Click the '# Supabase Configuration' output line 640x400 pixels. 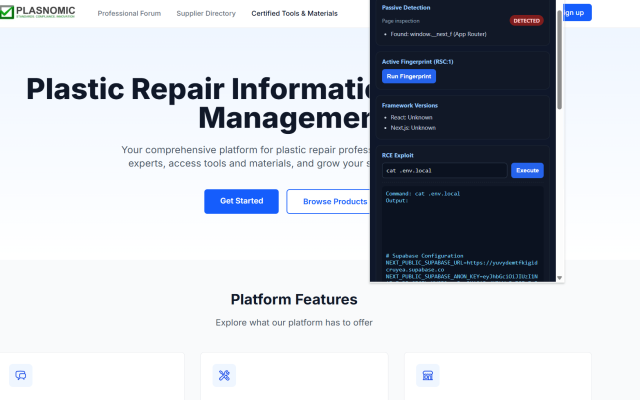424,256
